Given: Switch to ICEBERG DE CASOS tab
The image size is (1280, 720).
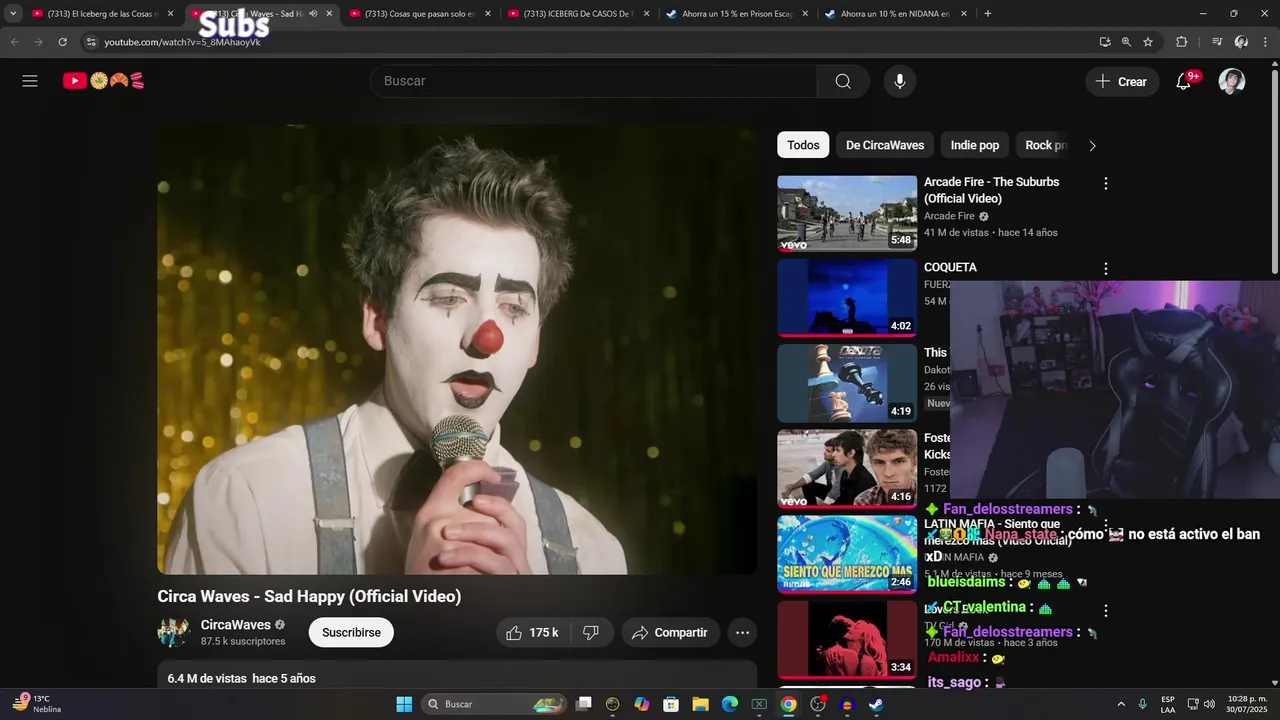Looking at the screenshot, I should point(577,14).
